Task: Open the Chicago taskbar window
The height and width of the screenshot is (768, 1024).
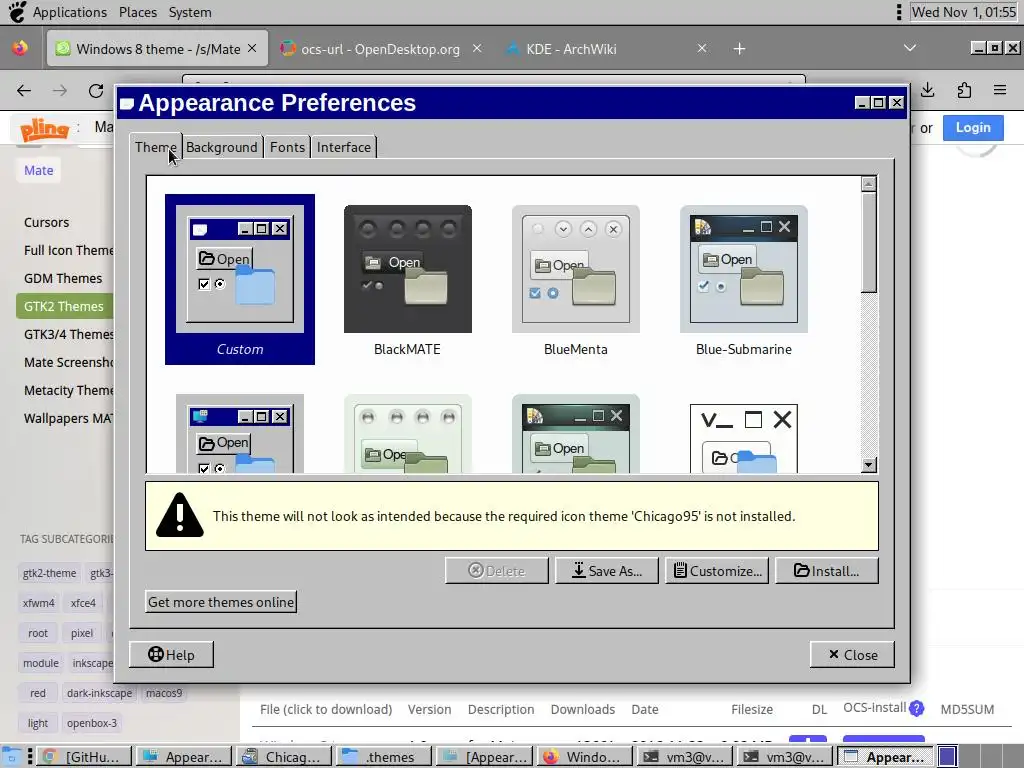Action: pos(285,757)
